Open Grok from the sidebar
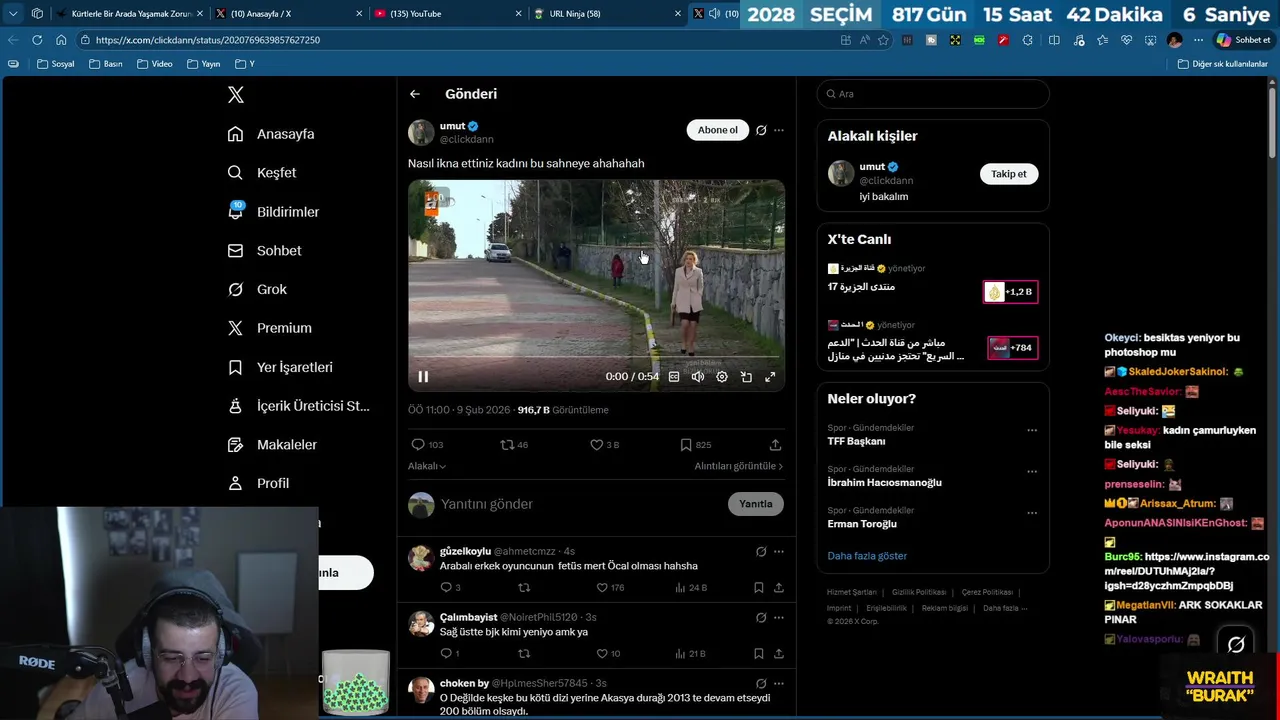The width and height of the screenshot is (1280, 720). [257, 289]
